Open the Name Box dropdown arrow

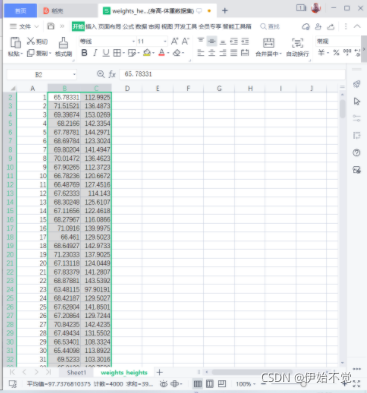pos(74,74)
